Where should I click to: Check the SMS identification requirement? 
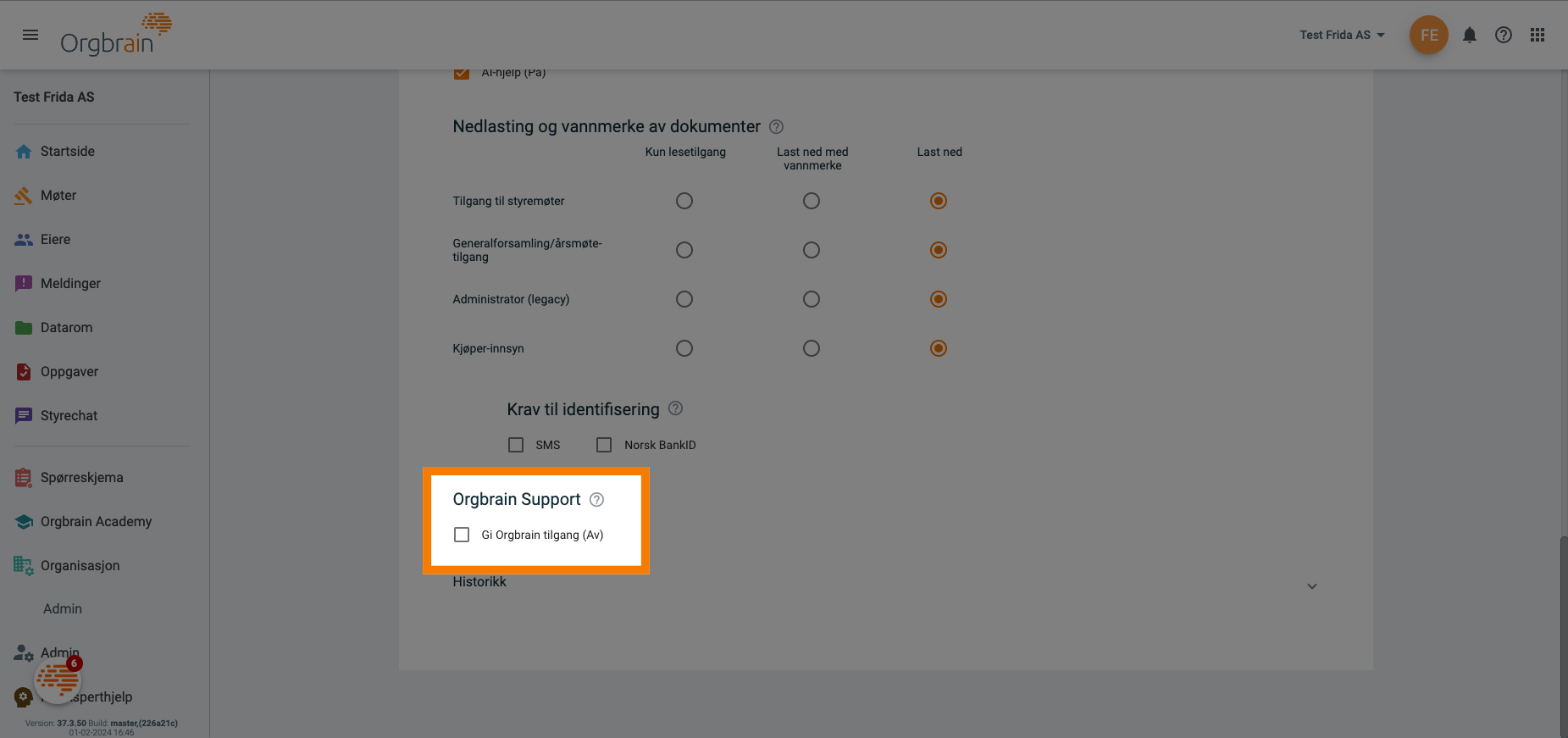tap(516, 444)
